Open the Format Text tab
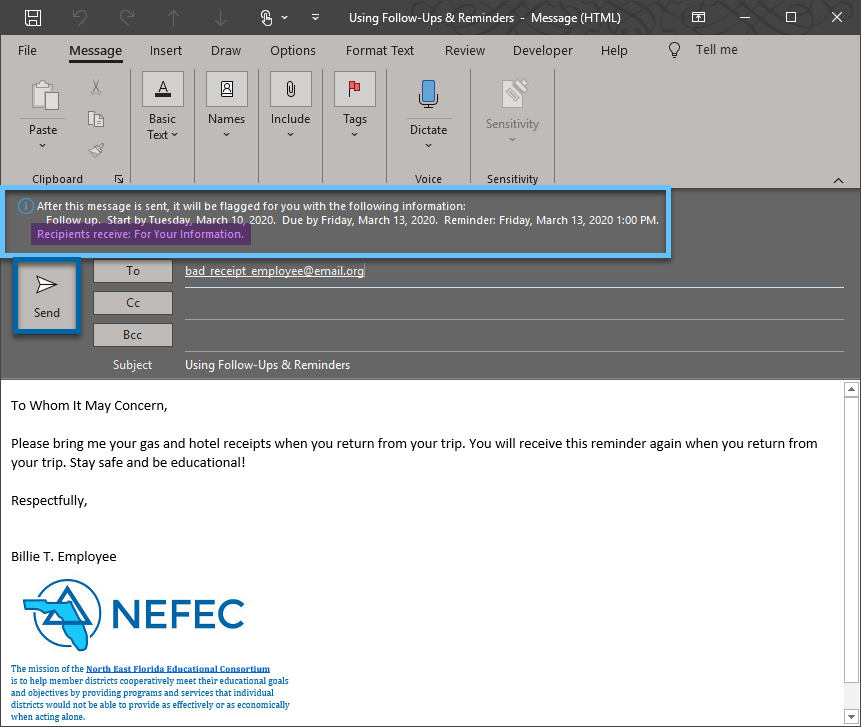The height and width of the screenshot is (727, 861). click(x=379, y=51)
